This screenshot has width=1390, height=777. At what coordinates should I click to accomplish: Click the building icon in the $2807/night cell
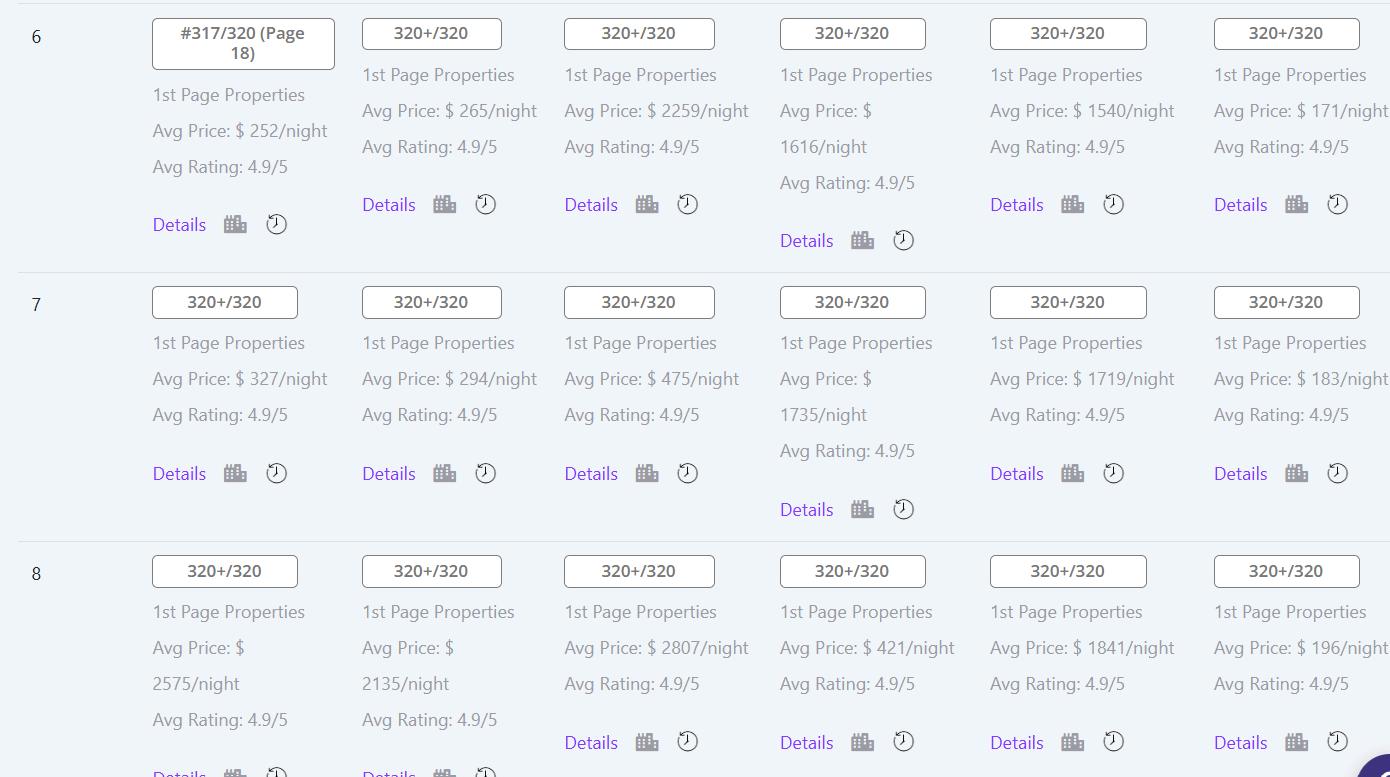click(x=647, y=742)
